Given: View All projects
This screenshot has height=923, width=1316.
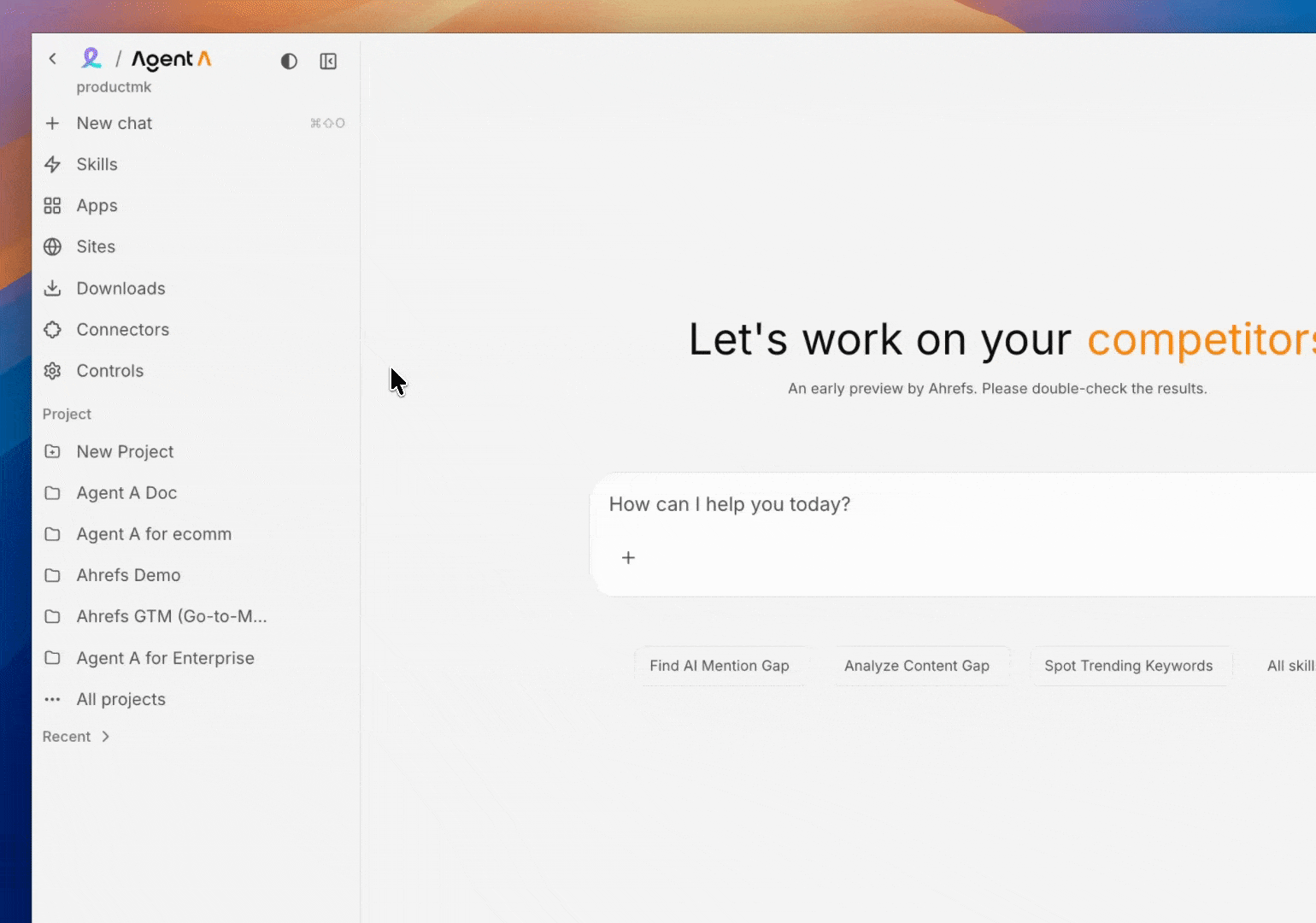Looking at the screenshot, I should coord(195,699).
